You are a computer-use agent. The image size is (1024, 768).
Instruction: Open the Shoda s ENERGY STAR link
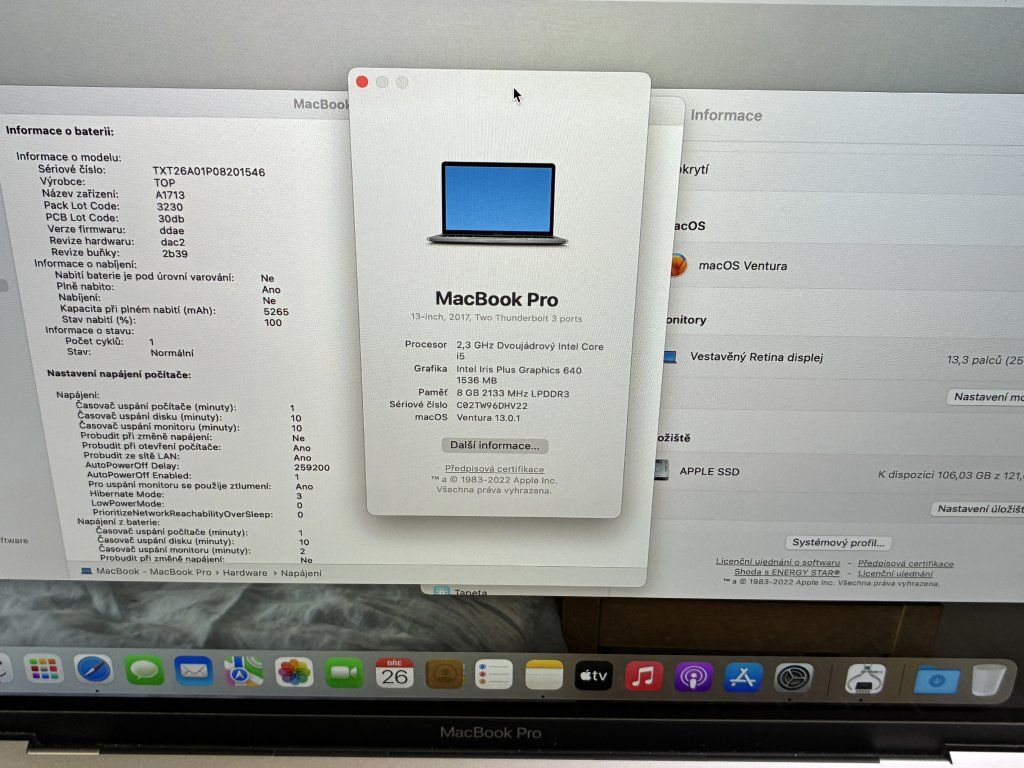(x=787, y=572)
